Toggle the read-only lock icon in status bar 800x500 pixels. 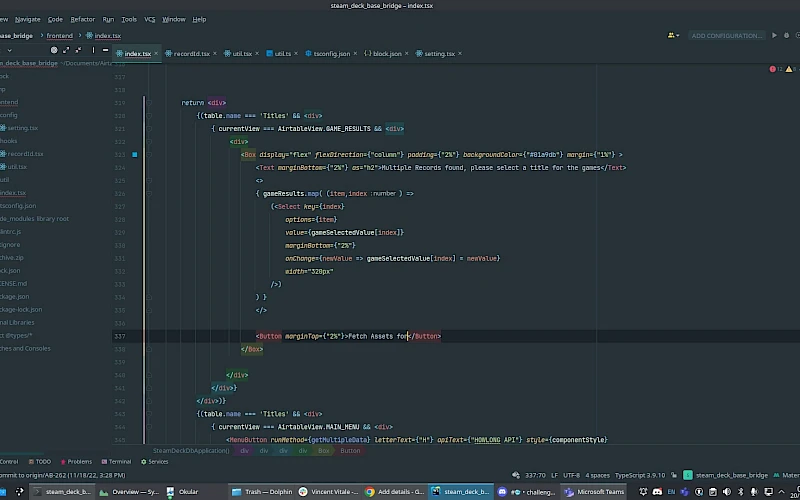tap(673, 476)
